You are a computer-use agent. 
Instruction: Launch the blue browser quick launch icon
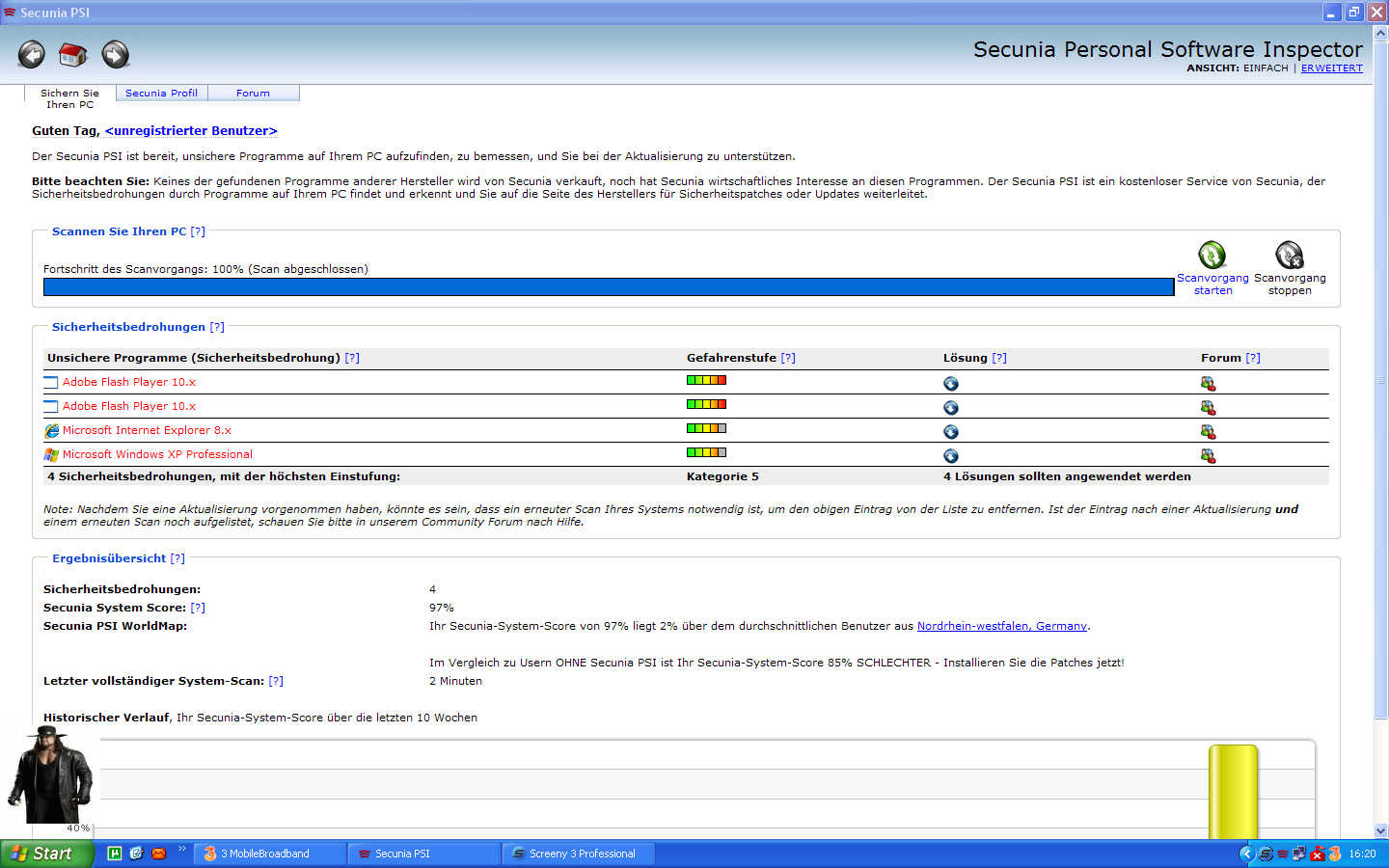[136, 854]
